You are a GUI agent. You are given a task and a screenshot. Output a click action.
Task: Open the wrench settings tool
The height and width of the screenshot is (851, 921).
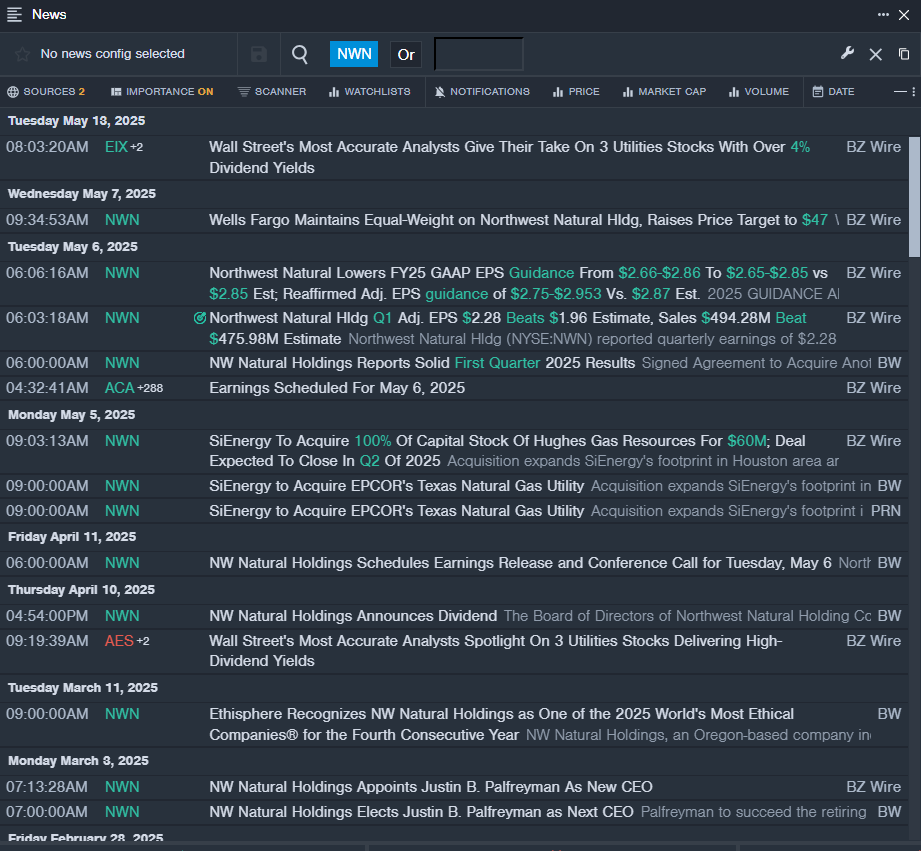point(847,53)
